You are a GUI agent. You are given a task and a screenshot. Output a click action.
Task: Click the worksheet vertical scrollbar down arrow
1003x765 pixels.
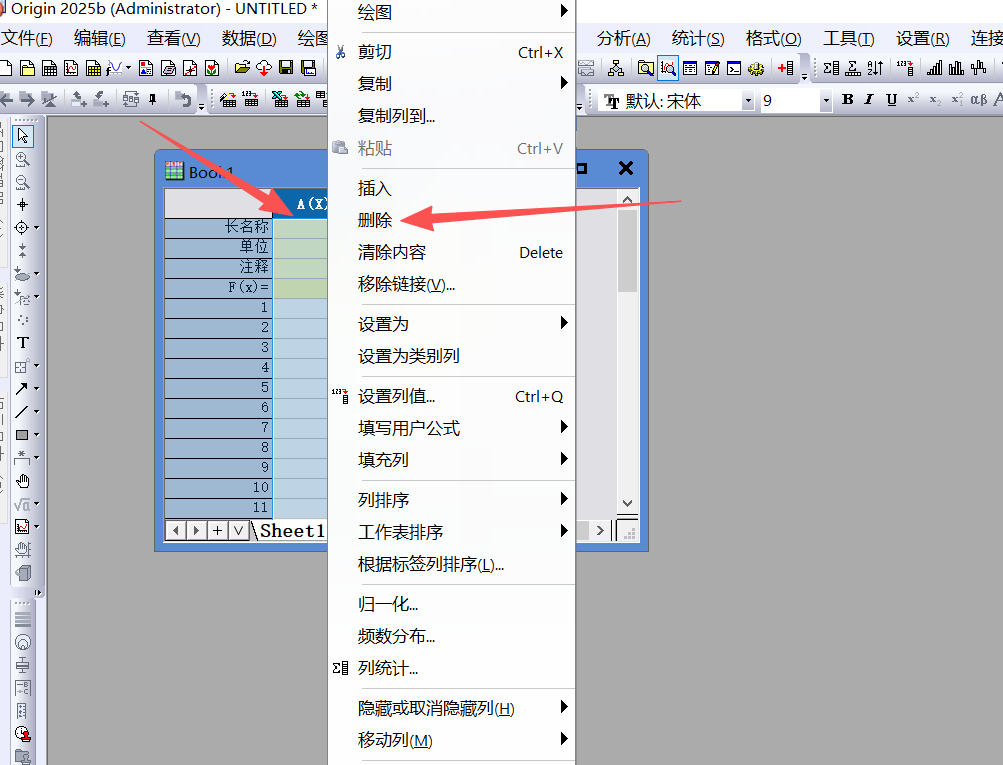(x=627, y=503)
